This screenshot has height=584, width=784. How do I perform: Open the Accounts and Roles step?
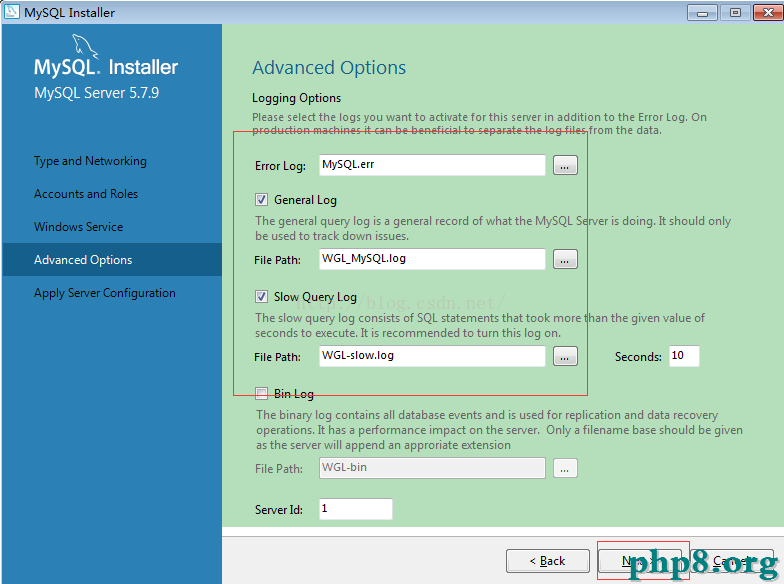(x=86, y=194)
